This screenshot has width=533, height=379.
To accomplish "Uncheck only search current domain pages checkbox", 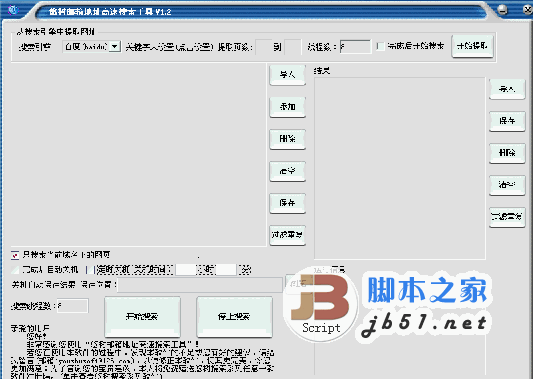I will pos(15,255).
